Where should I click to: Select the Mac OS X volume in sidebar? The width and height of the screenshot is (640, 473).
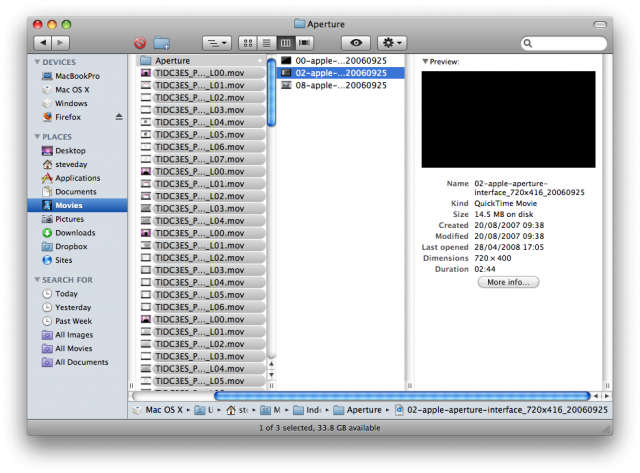(77, 90)
